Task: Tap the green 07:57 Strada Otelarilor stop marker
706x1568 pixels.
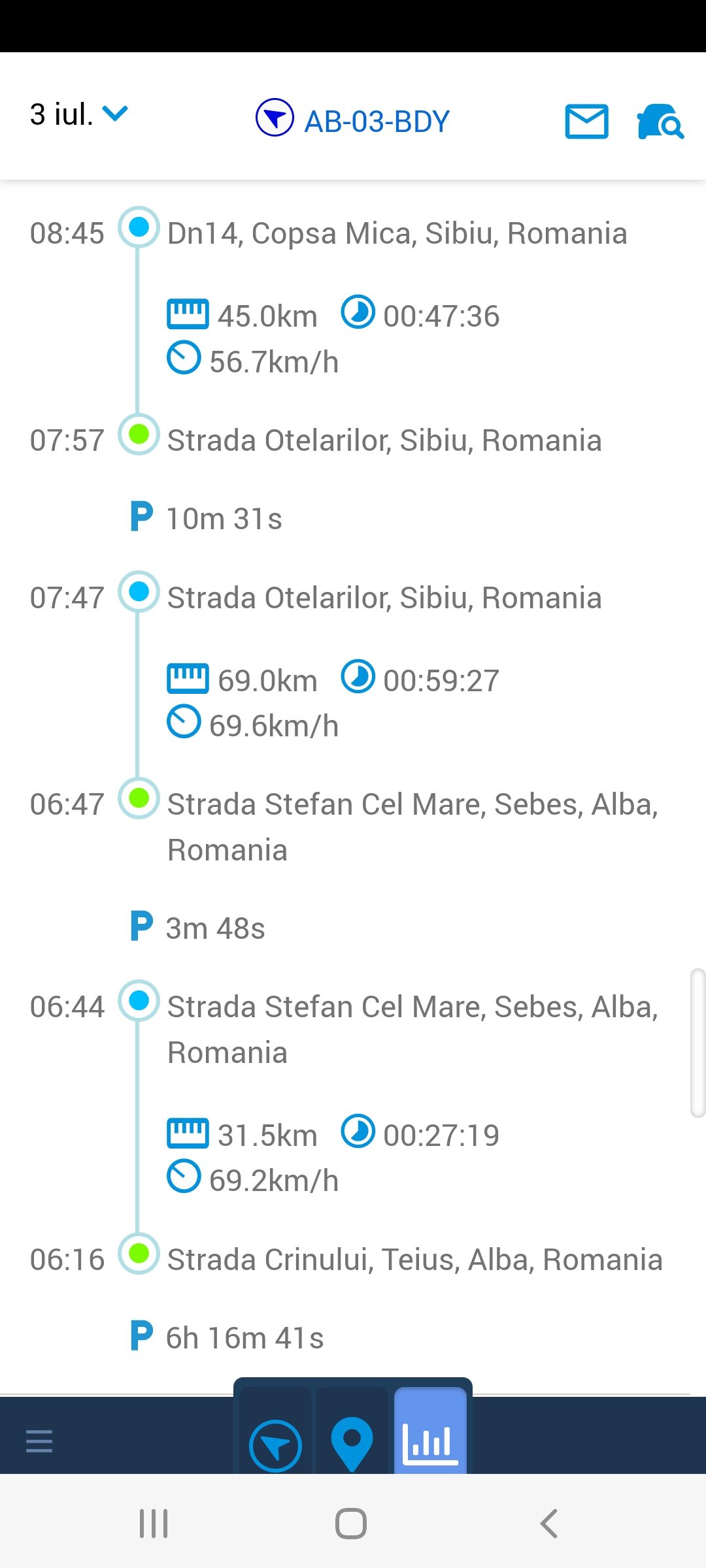Action: coord(139,434)
